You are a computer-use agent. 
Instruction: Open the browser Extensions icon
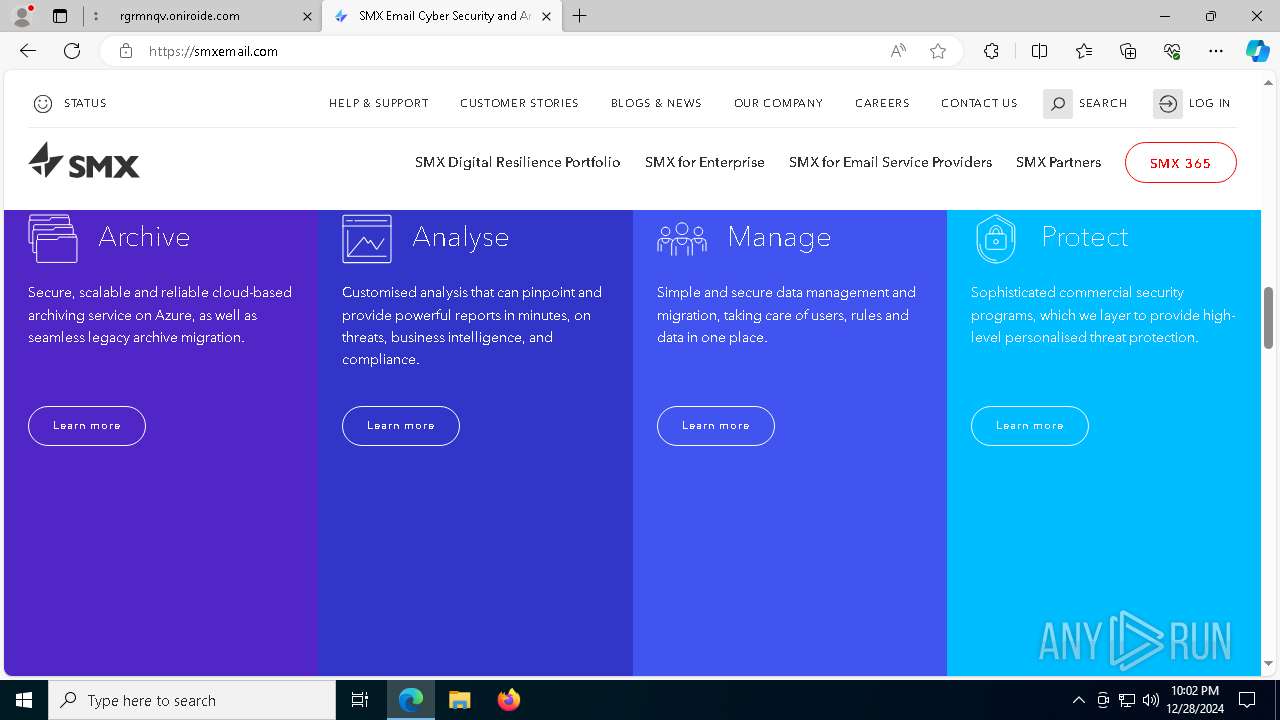pos(991,51)
